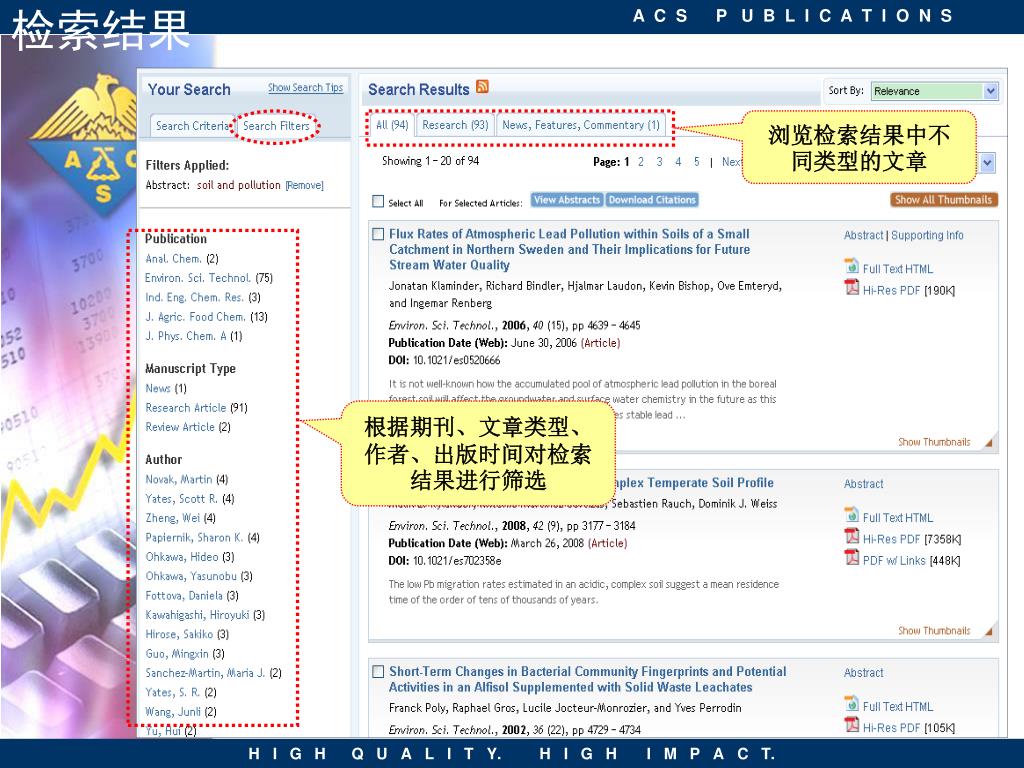Screen dimensions: 1024x768
Task: Open Short-Term Changes in Bacterial Community article
Action: pos(588,679)
